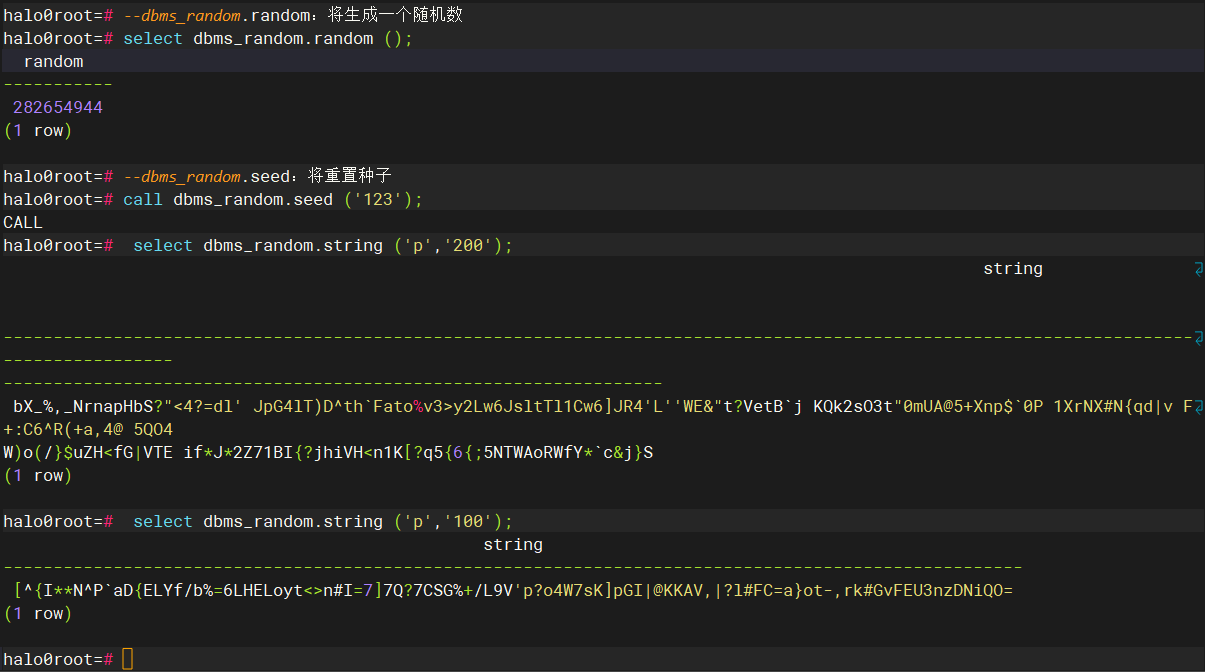Click the result line starting with "bX_%,_NrnapHbS"
The height and width of the screenshot is (672, 1205).
pyautogui.click(x=603, y=406)
